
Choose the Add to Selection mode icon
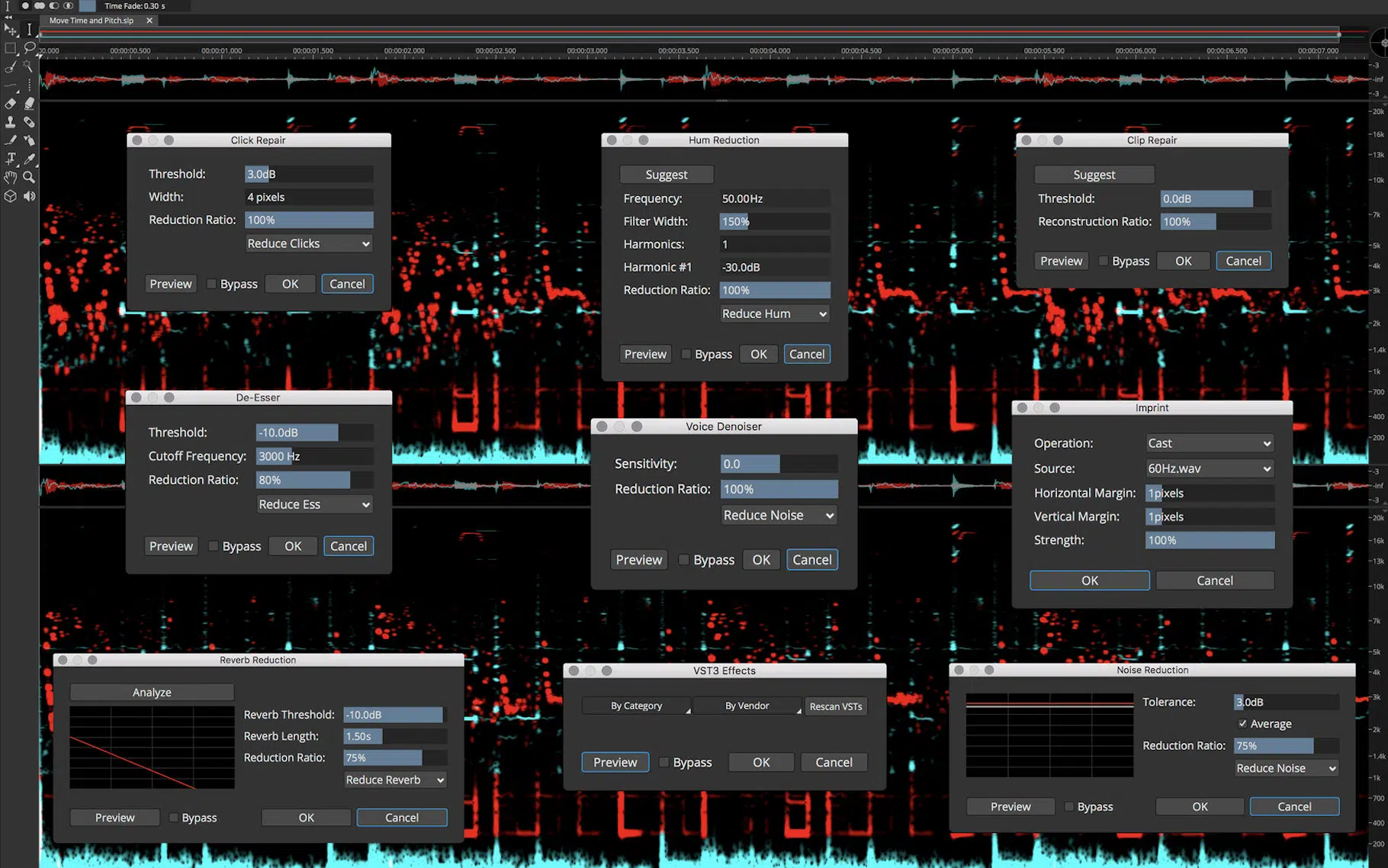tap(40, 5)
